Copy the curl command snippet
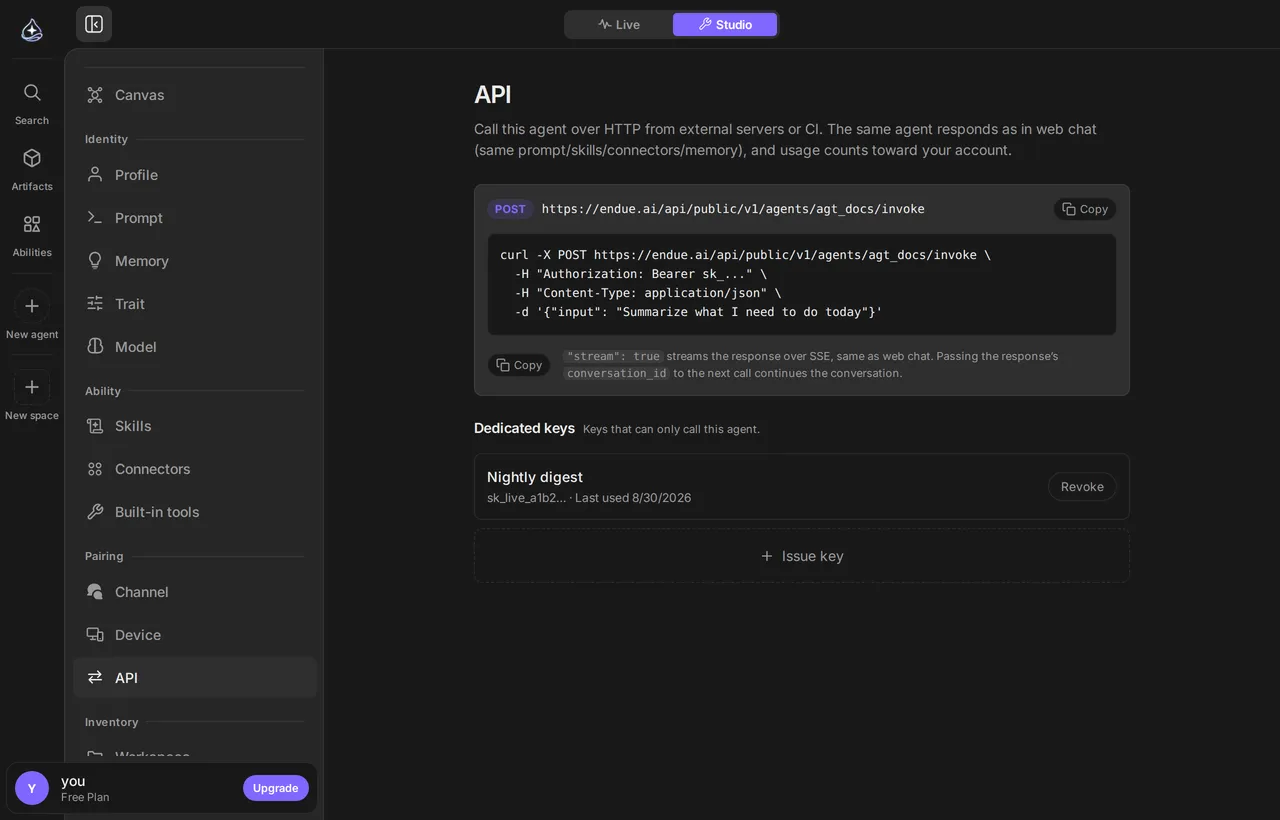The width and height of the screenshot is (1280, 820). click(x=519, y=365)
